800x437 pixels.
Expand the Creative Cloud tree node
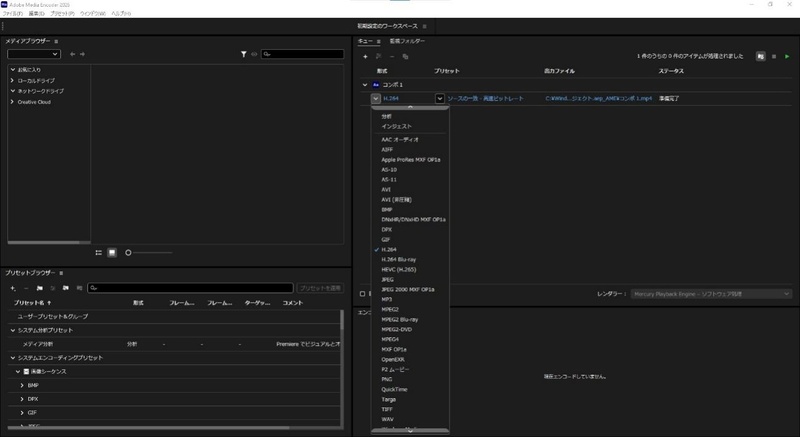click(x=13, y=102)
